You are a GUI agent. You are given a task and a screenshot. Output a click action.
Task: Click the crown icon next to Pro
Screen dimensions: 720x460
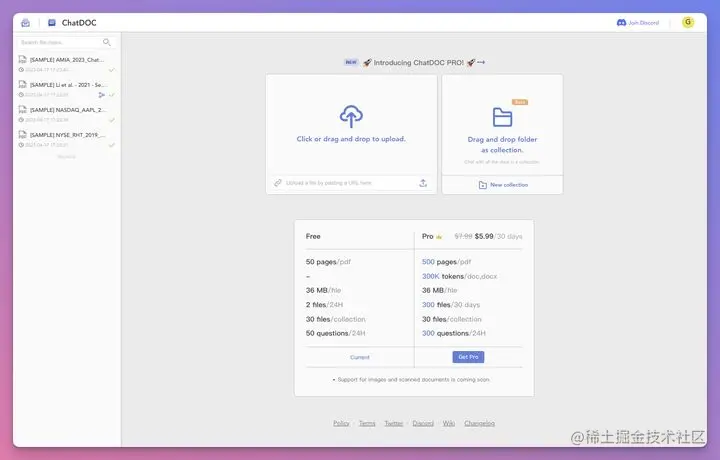pyautogui.click(x=439, y=236)
